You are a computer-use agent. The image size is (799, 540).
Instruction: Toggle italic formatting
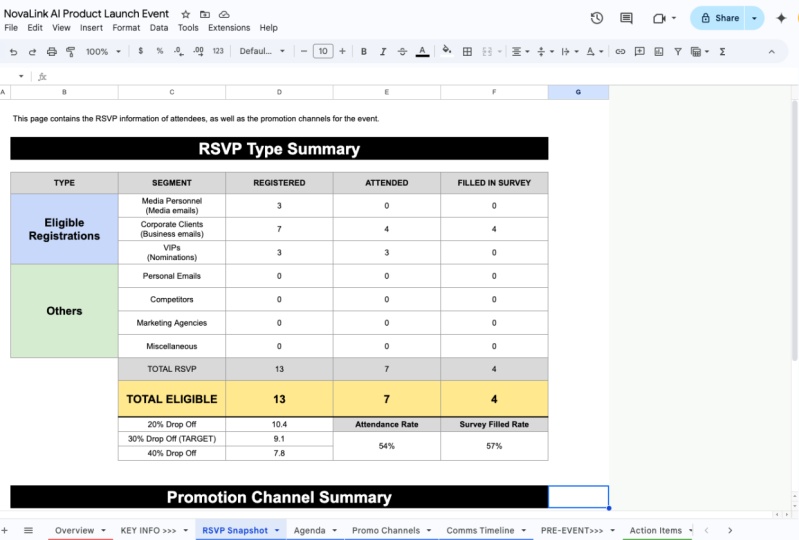(x=383, y=51)
